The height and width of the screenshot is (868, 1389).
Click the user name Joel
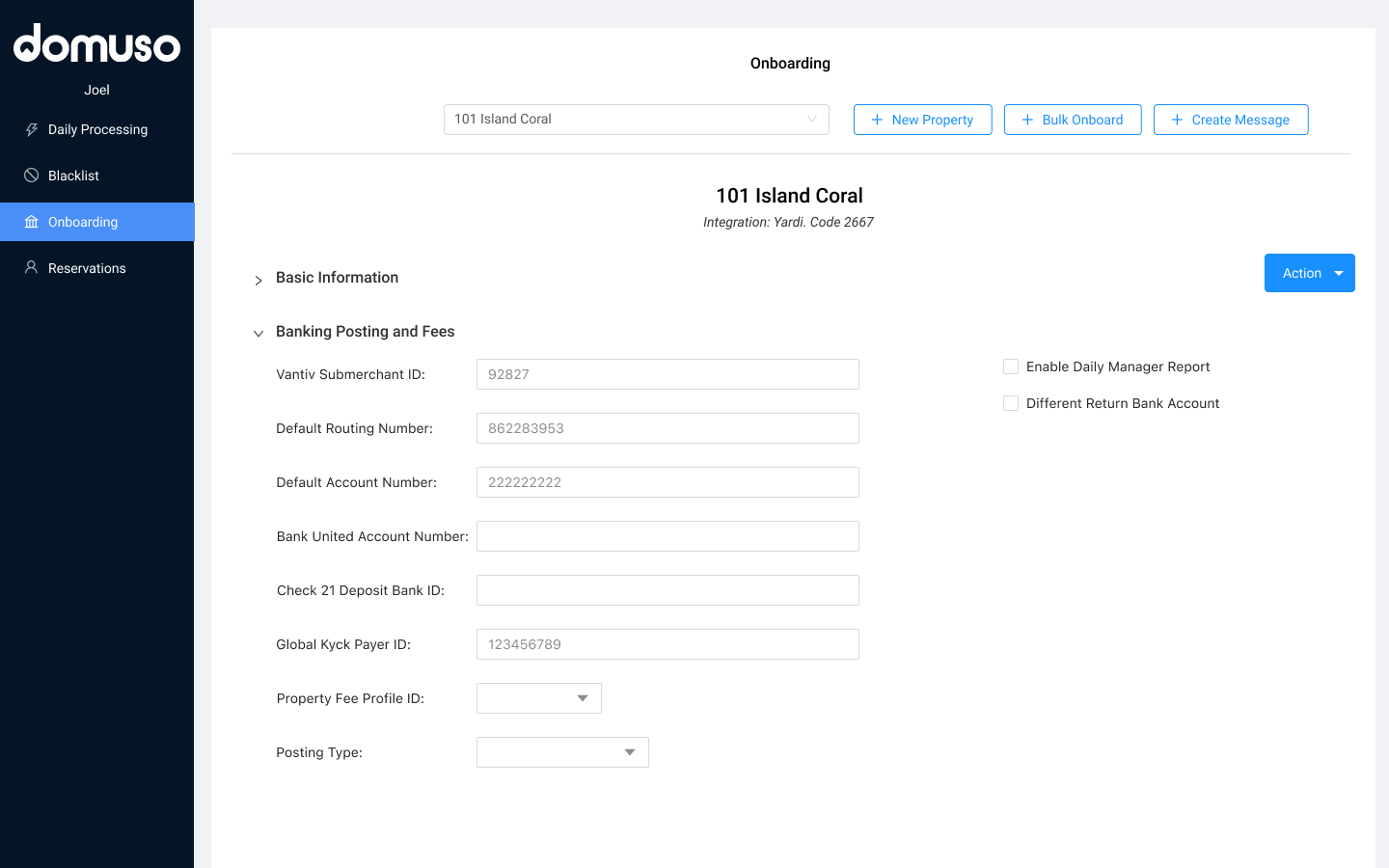96,90
